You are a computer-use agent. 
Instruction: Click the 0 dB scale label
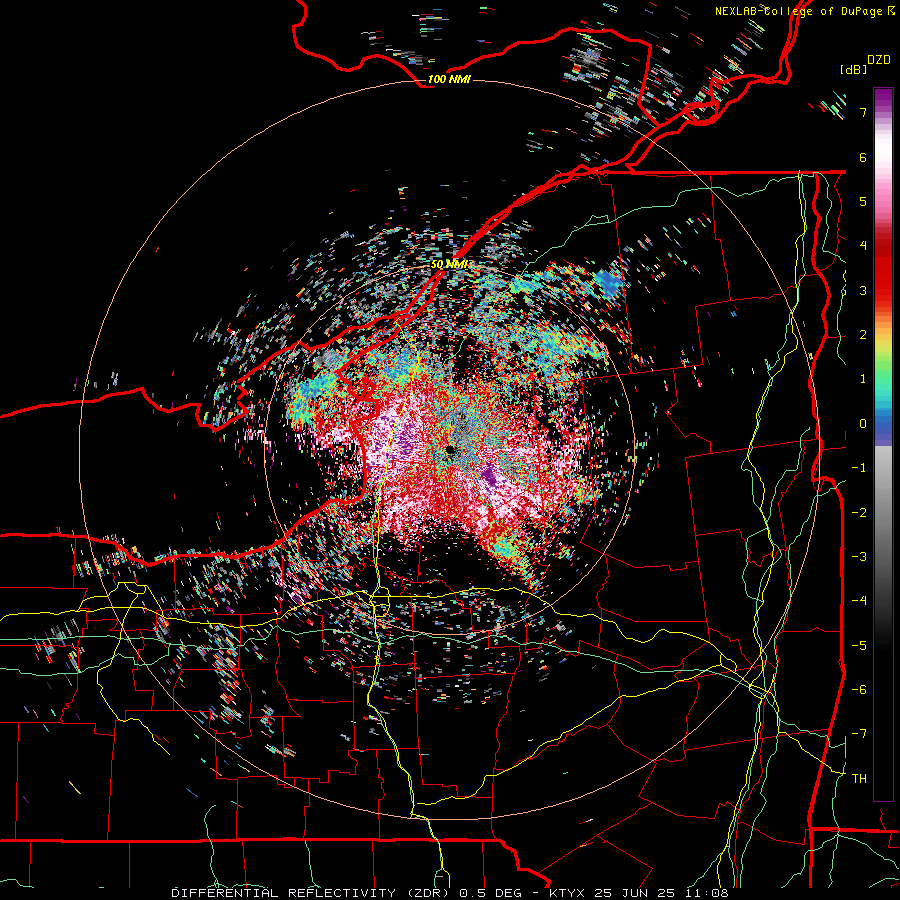863,423
